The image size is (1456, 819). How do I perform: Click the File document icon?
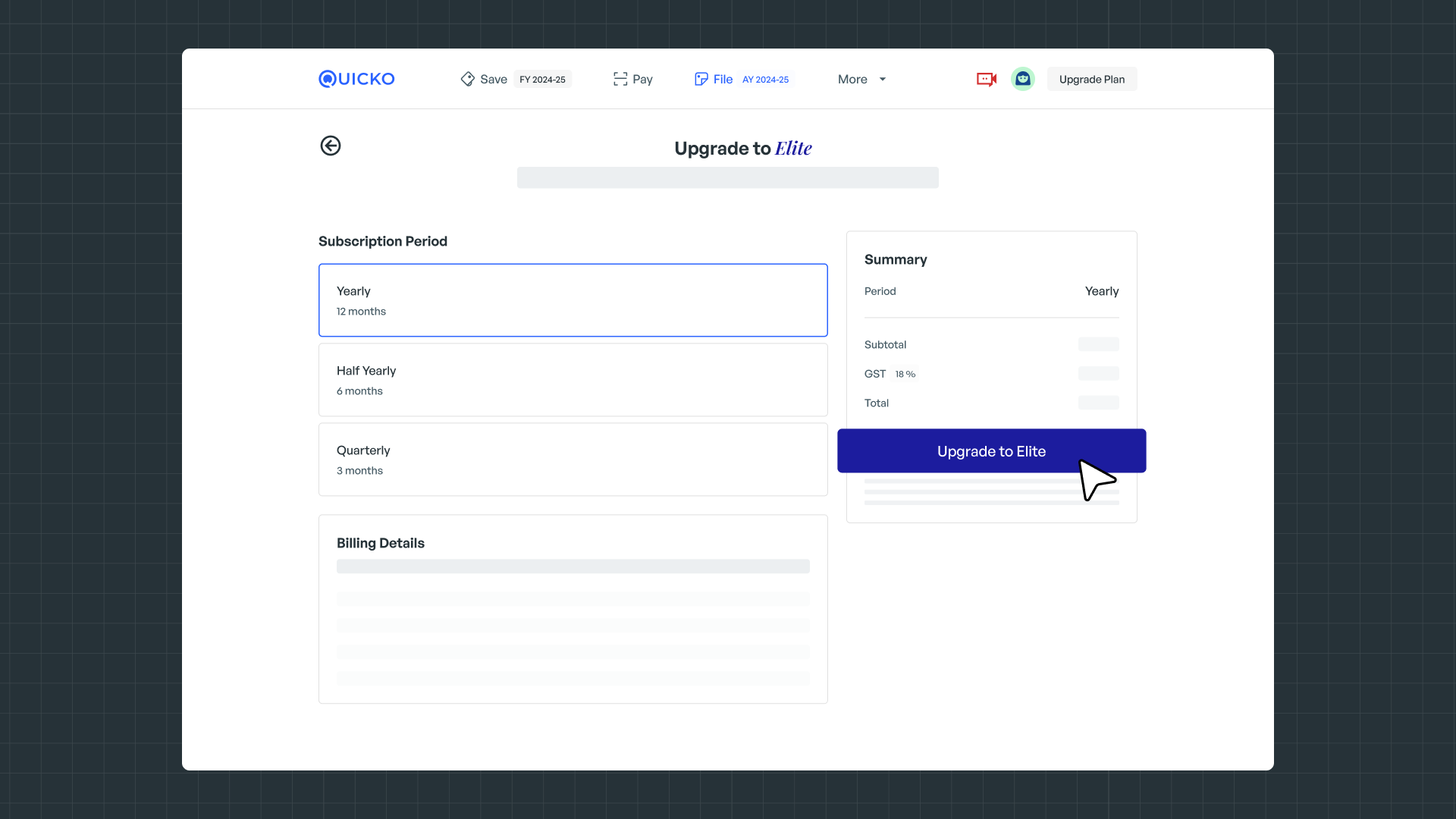701,79
